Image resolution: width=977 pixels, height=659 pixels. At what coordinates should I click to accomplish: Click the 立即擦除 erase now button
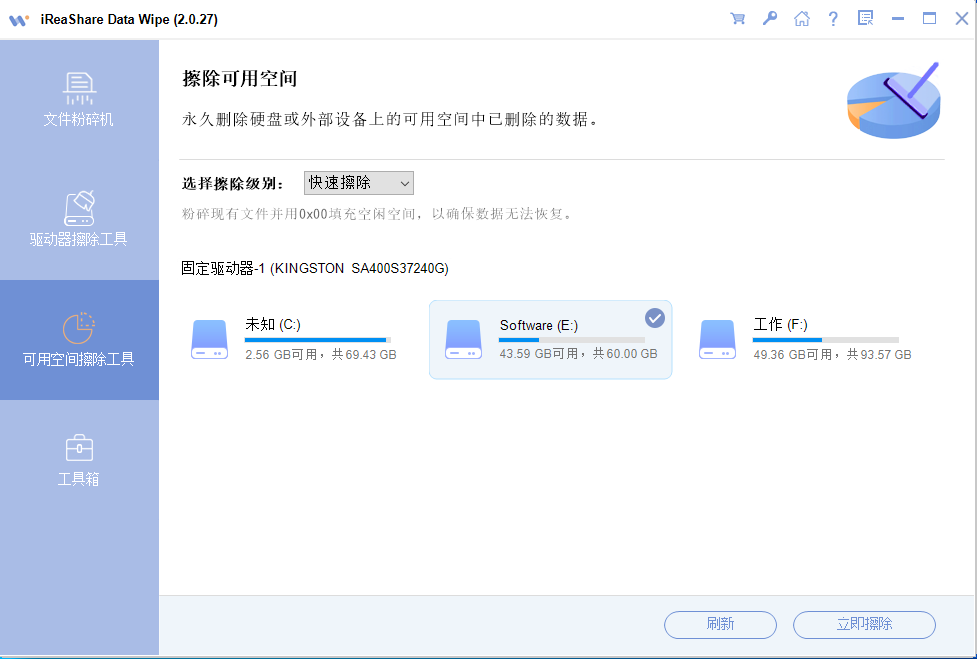pos(864,624)
